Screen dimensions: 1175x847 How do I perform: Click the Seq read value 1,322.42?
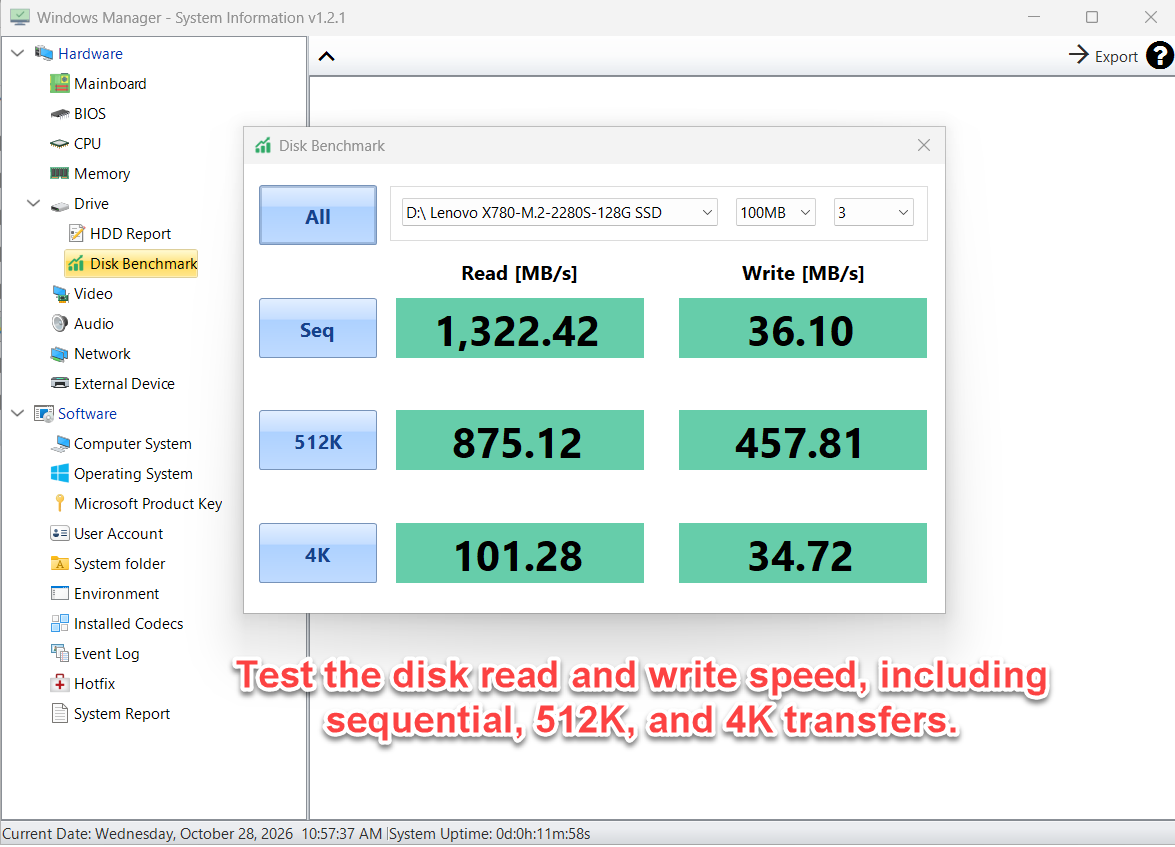click(x=519, y=328)
